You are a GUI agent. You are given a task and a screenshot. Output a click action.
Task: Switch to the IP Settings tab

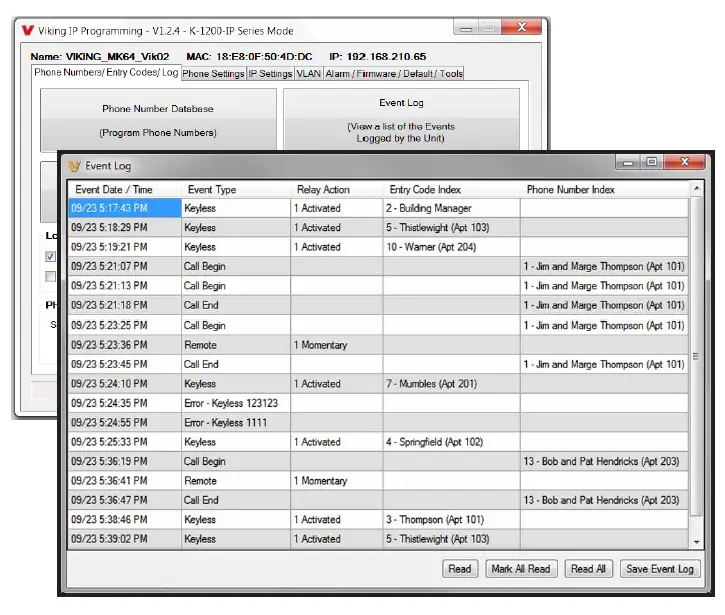click(x=270, y=73)
